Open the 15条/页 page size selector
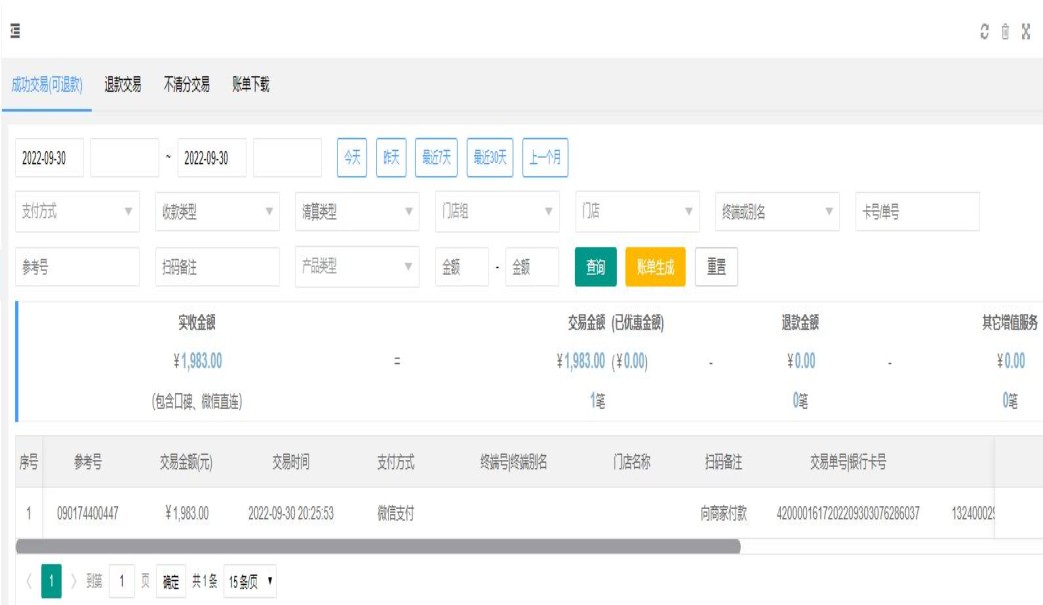The image size is (1043, 605). tap(250, 581)
